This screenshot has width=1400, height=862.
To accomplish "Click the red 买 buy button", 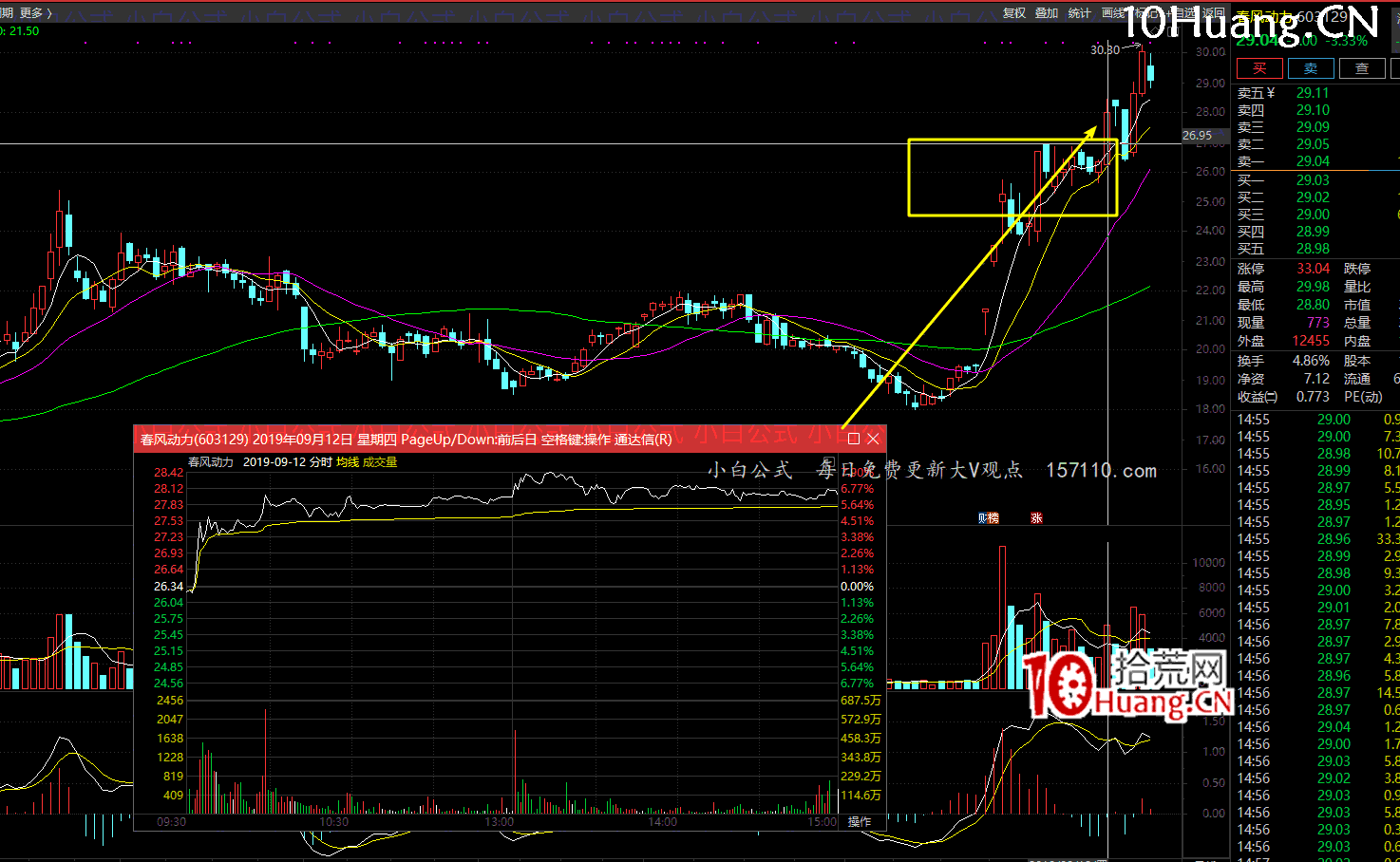I will (x=1259, y=68).
